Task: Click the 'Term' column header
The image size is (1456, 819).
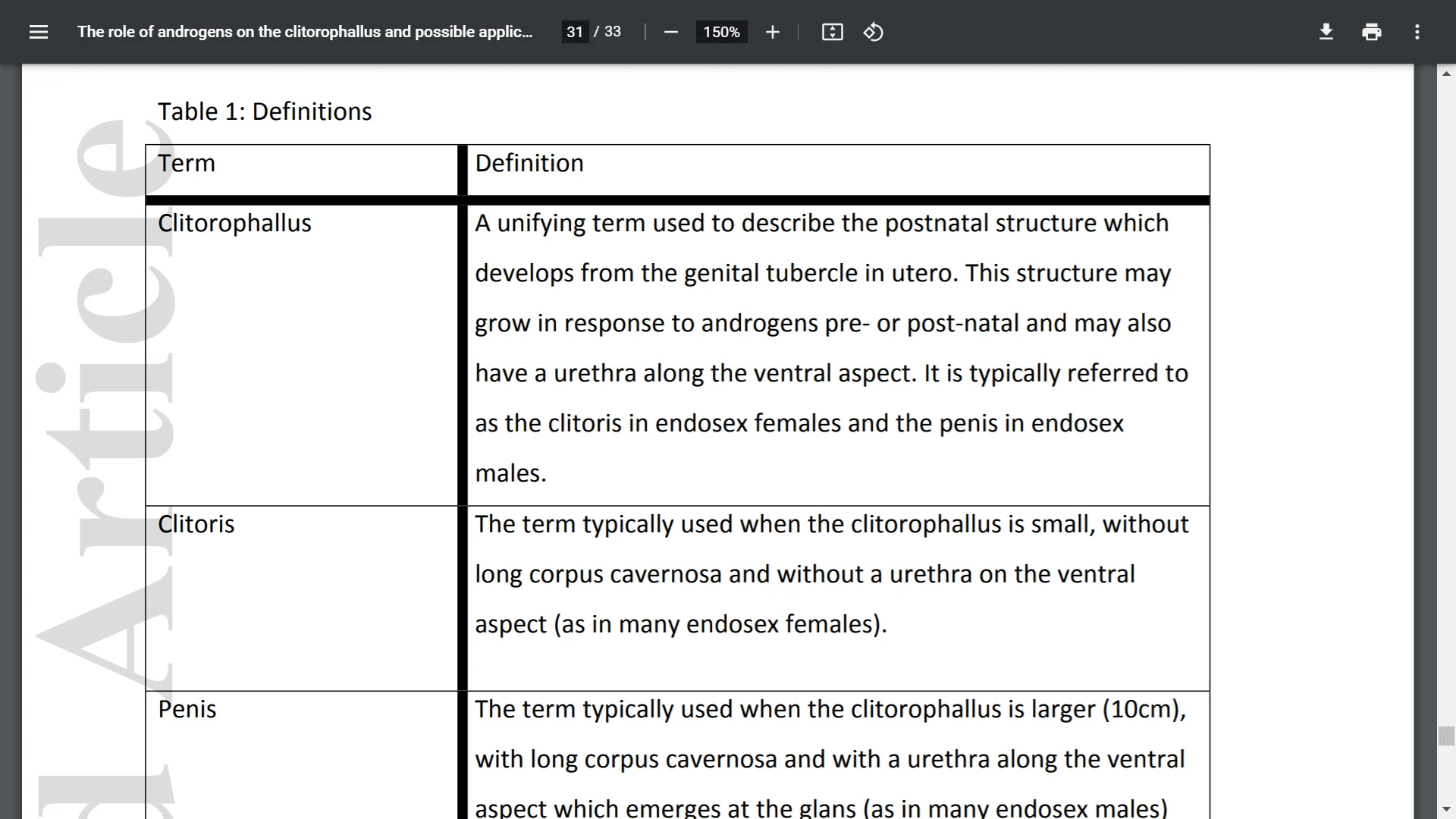Action: 187,163
